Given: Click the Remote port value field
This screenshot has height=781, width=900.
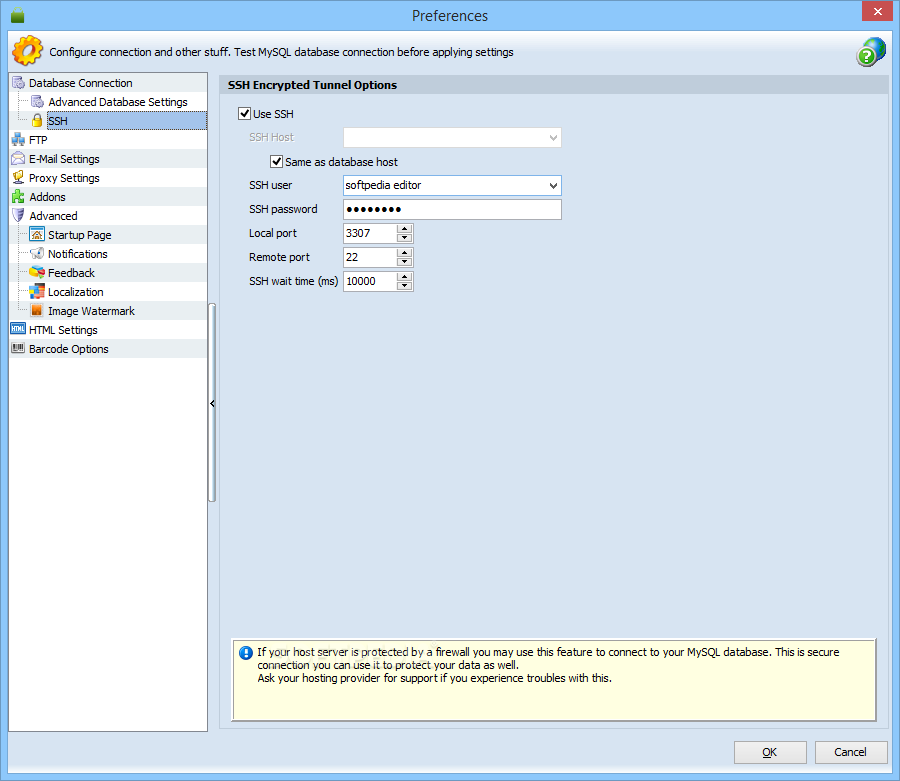Looking at the screenshot, I should [x=370, y=257].
